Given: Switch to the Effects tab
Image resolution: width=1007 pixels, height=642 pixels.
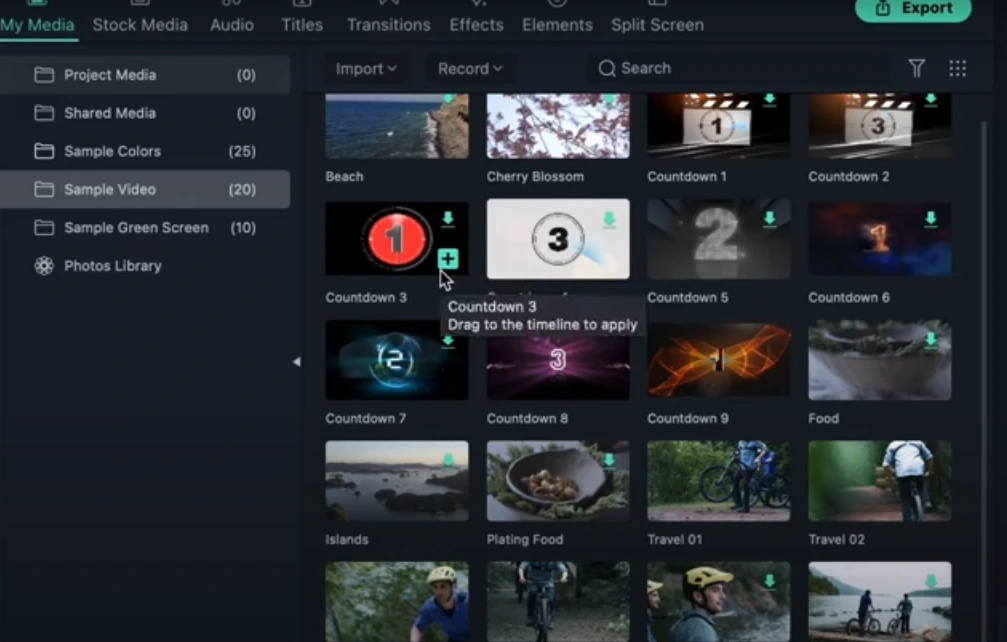Looking at the screenshot, I should [x=476, y=25].
